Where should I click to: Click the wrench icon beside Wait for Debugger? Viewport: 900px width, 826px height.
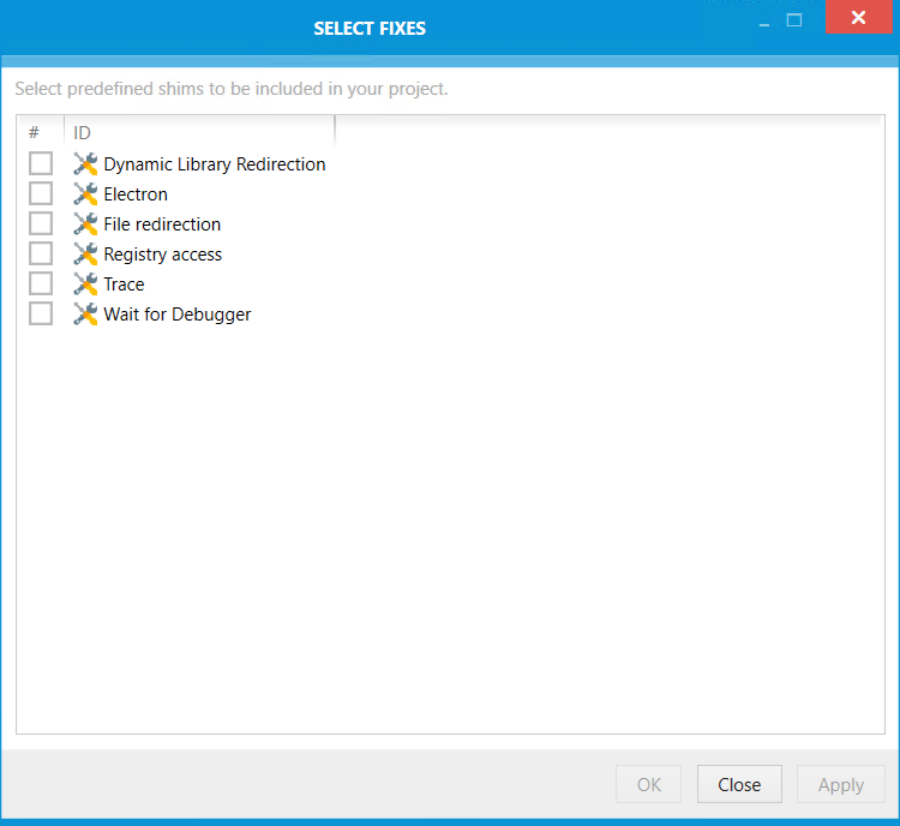coord(84,313)
